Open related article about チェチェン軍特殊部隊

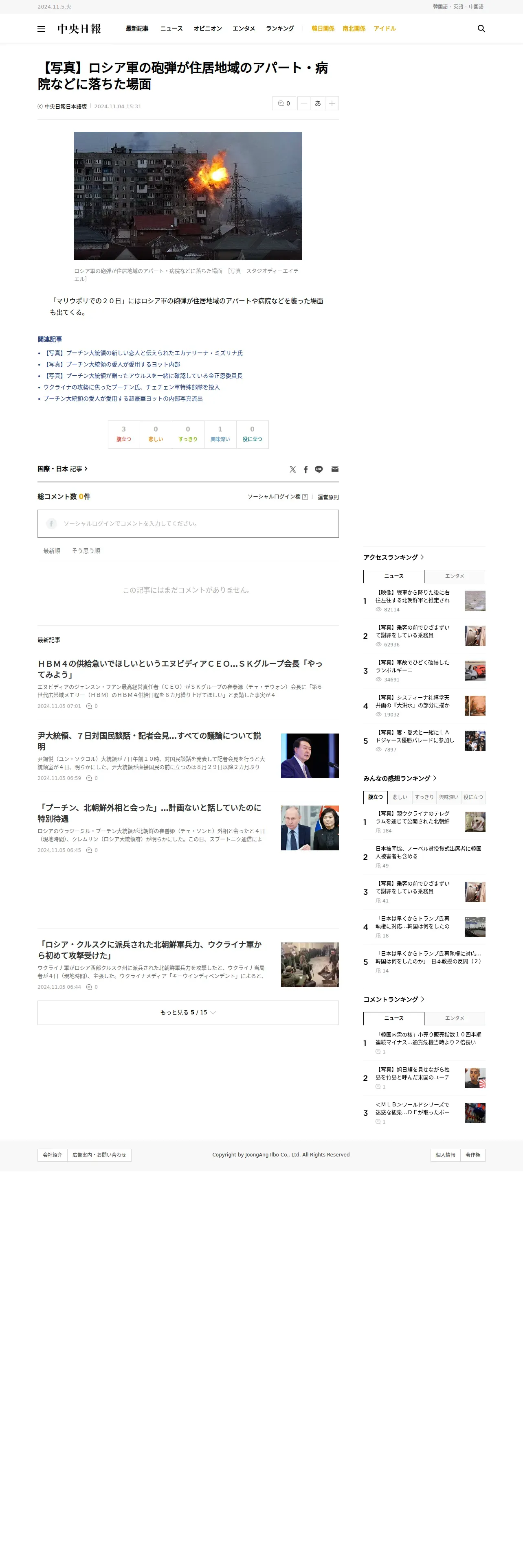pyautogui.click(x=132, y=387)
